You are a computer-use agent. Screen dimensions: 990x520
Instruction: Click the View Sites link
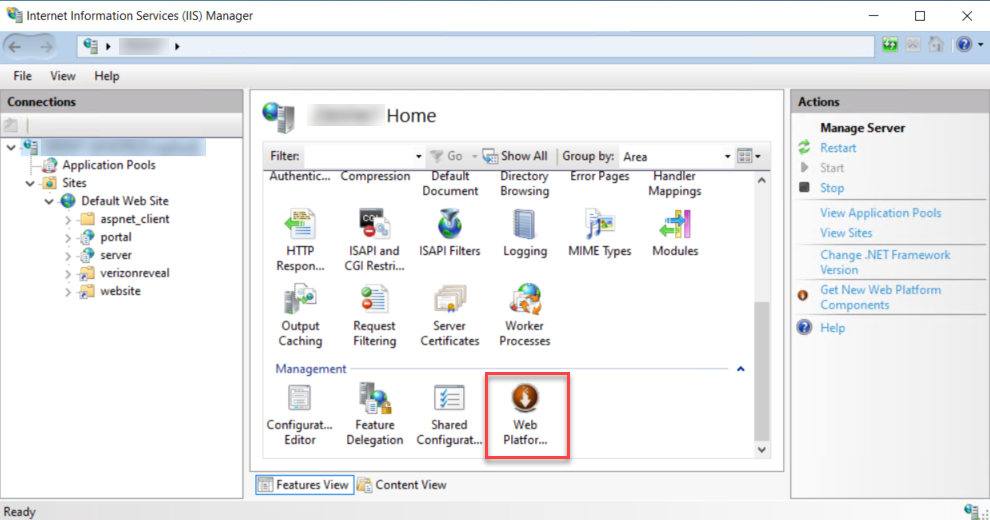845,233
